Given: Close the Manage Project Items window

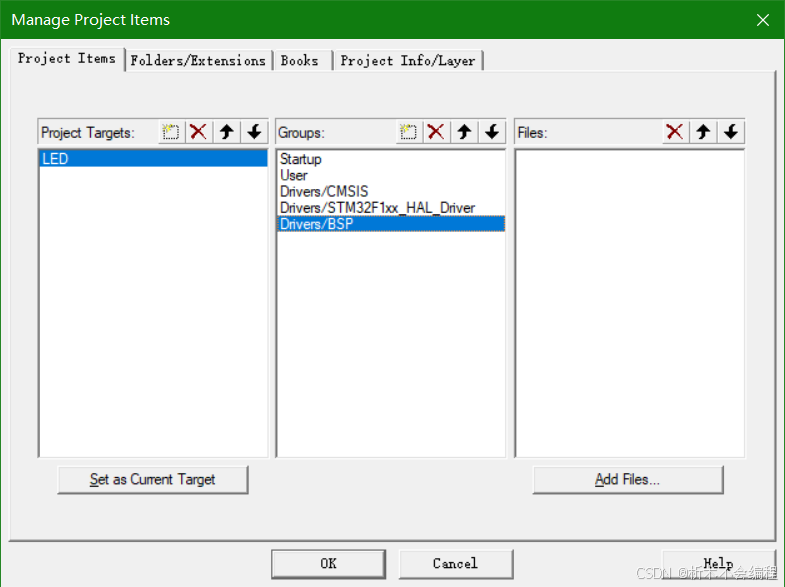Looking at the screenshot, I should [x=762, y=20].
